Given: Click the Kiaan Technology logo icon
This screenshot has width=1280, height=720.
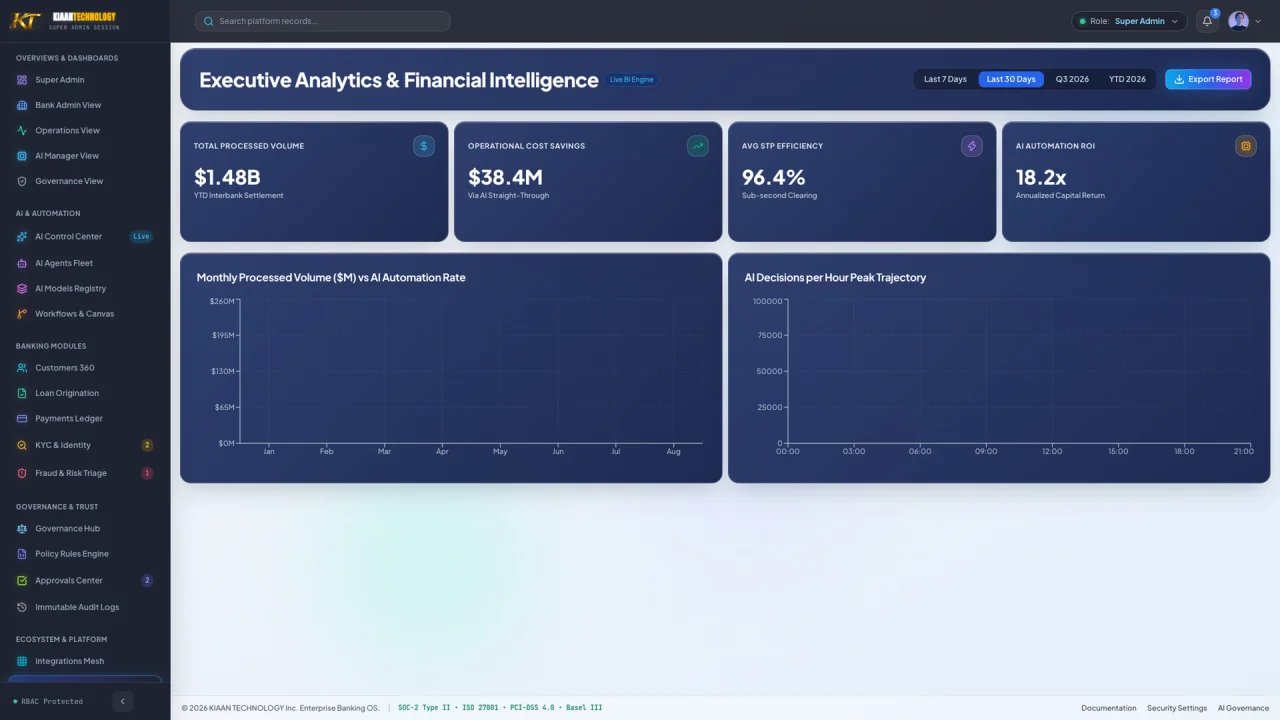Looking at the screenshot, I should 25,21.
